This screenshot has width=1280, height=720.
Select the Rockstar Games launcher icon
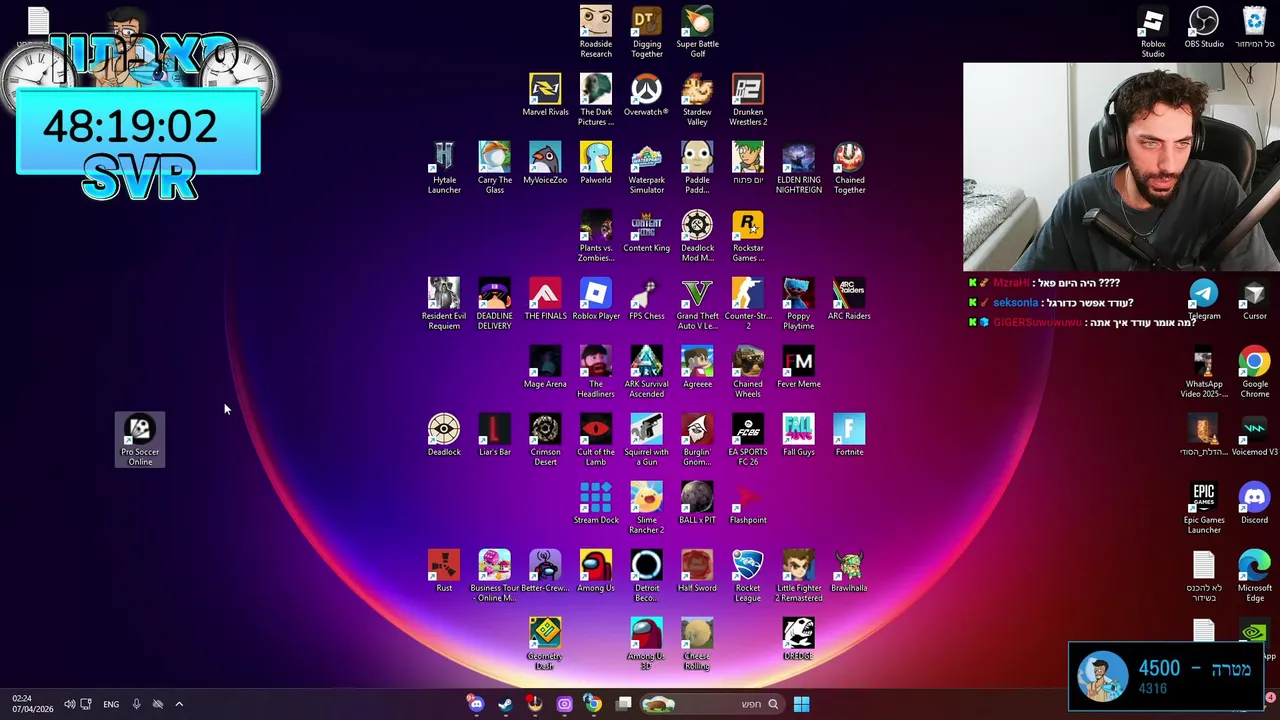pos(748,236)
